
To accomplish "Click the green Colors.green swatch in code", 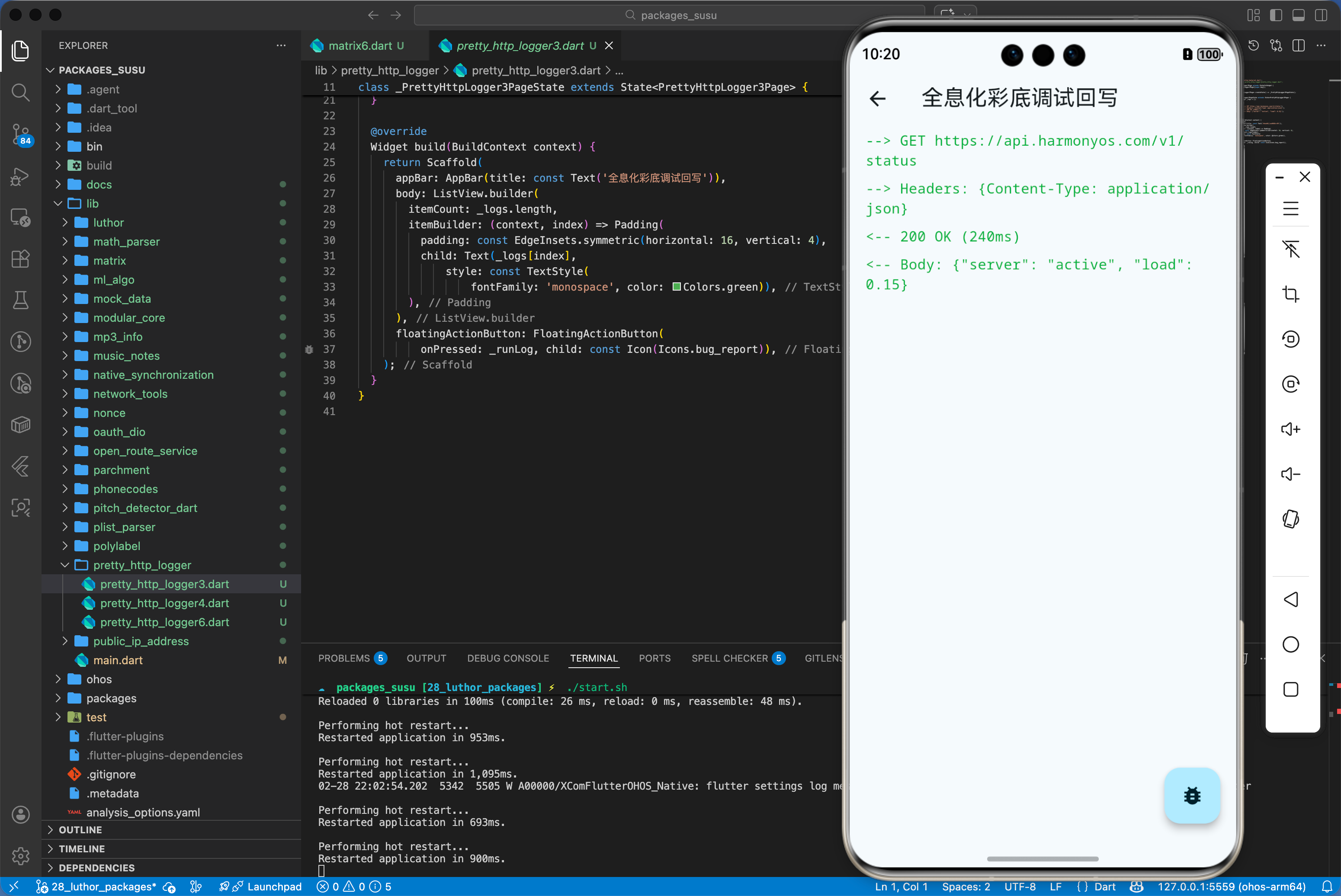I will (676, 287).
